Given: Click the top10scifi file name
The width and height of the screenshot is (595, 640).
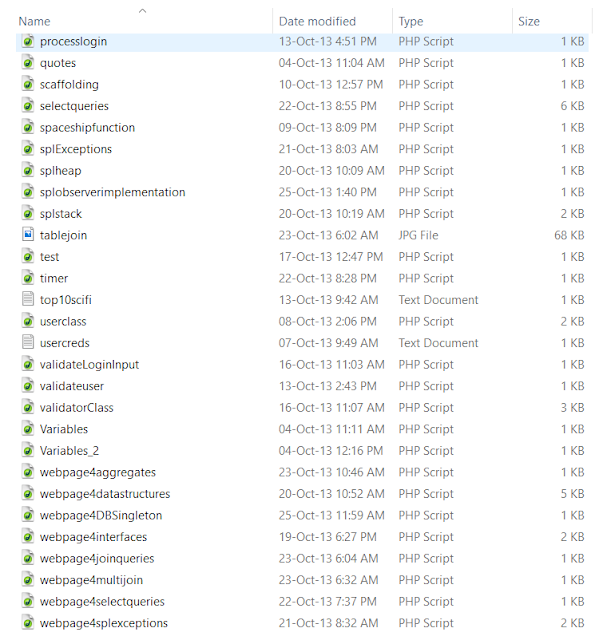Looking at the screenshot, I should click(x=66, y=300).
